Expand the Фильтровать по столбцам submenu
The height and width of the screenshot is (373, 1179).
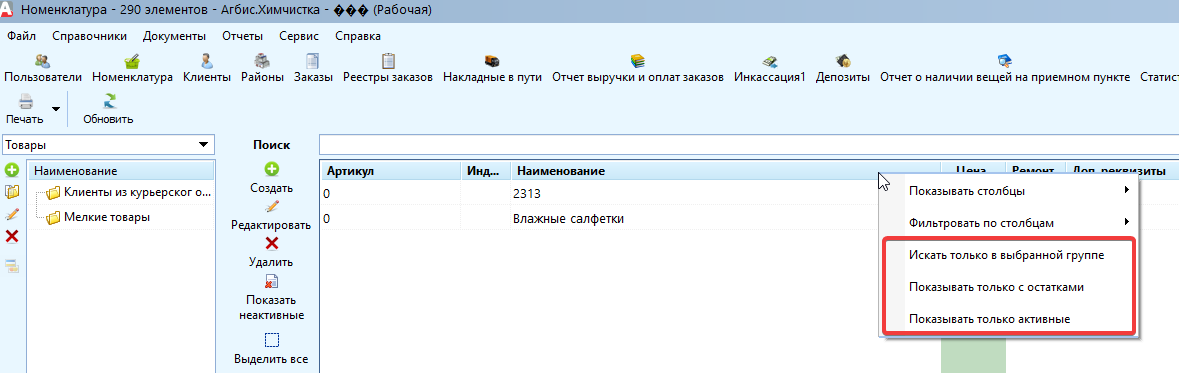tap(1009, 223)
